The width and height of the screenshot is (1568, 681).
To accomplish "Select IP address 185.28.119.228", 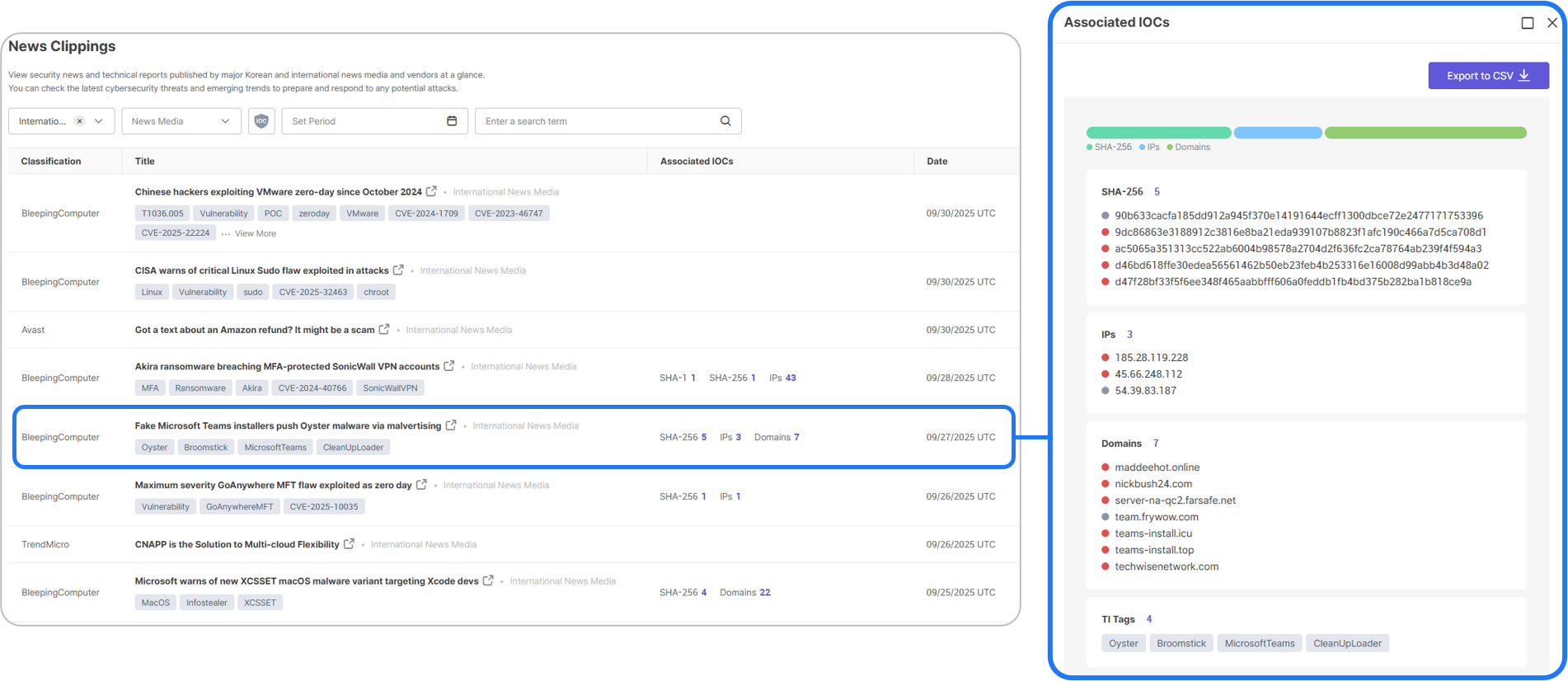I will [1152, 358].
